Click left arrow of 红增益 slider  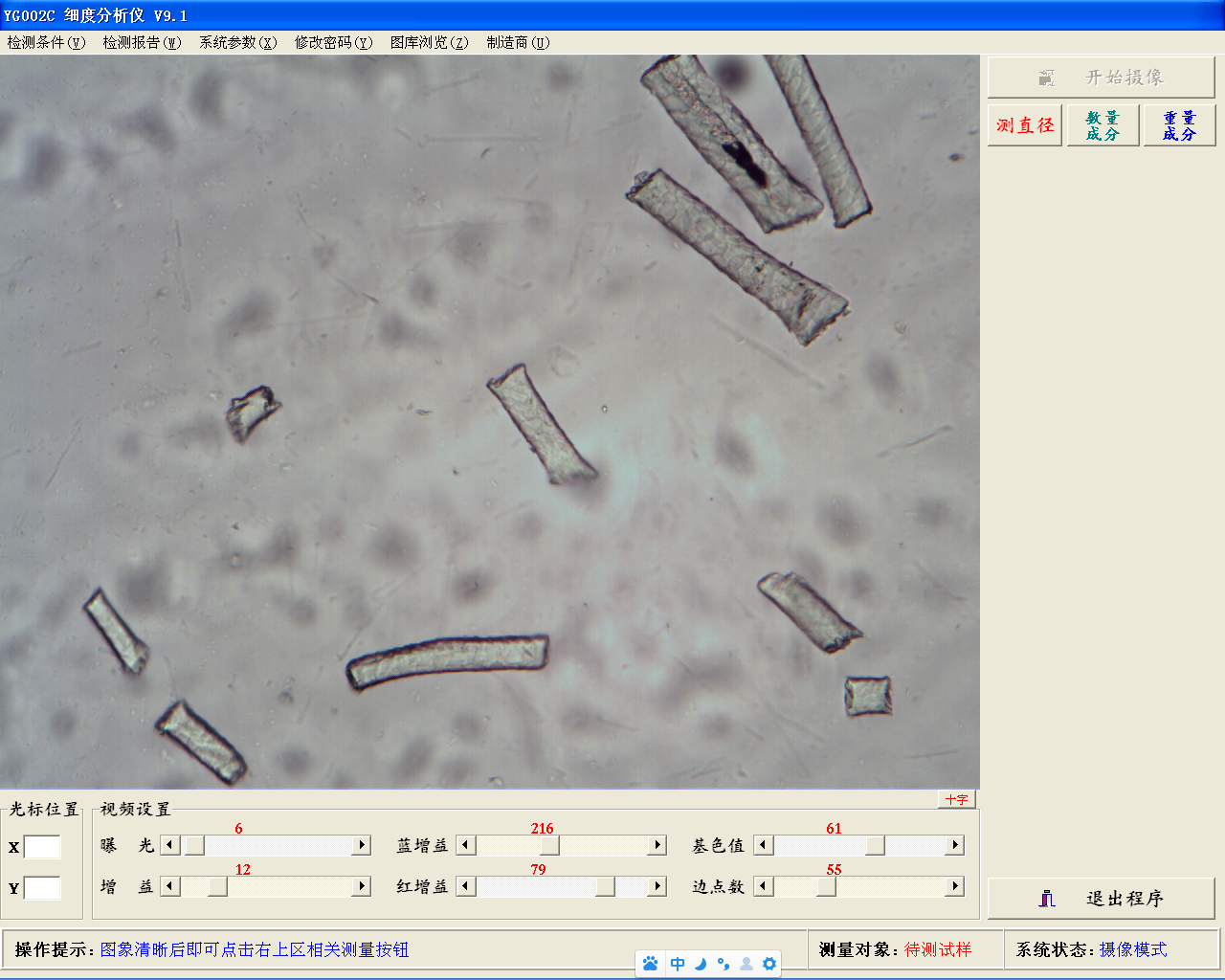[x=466, y=886]
